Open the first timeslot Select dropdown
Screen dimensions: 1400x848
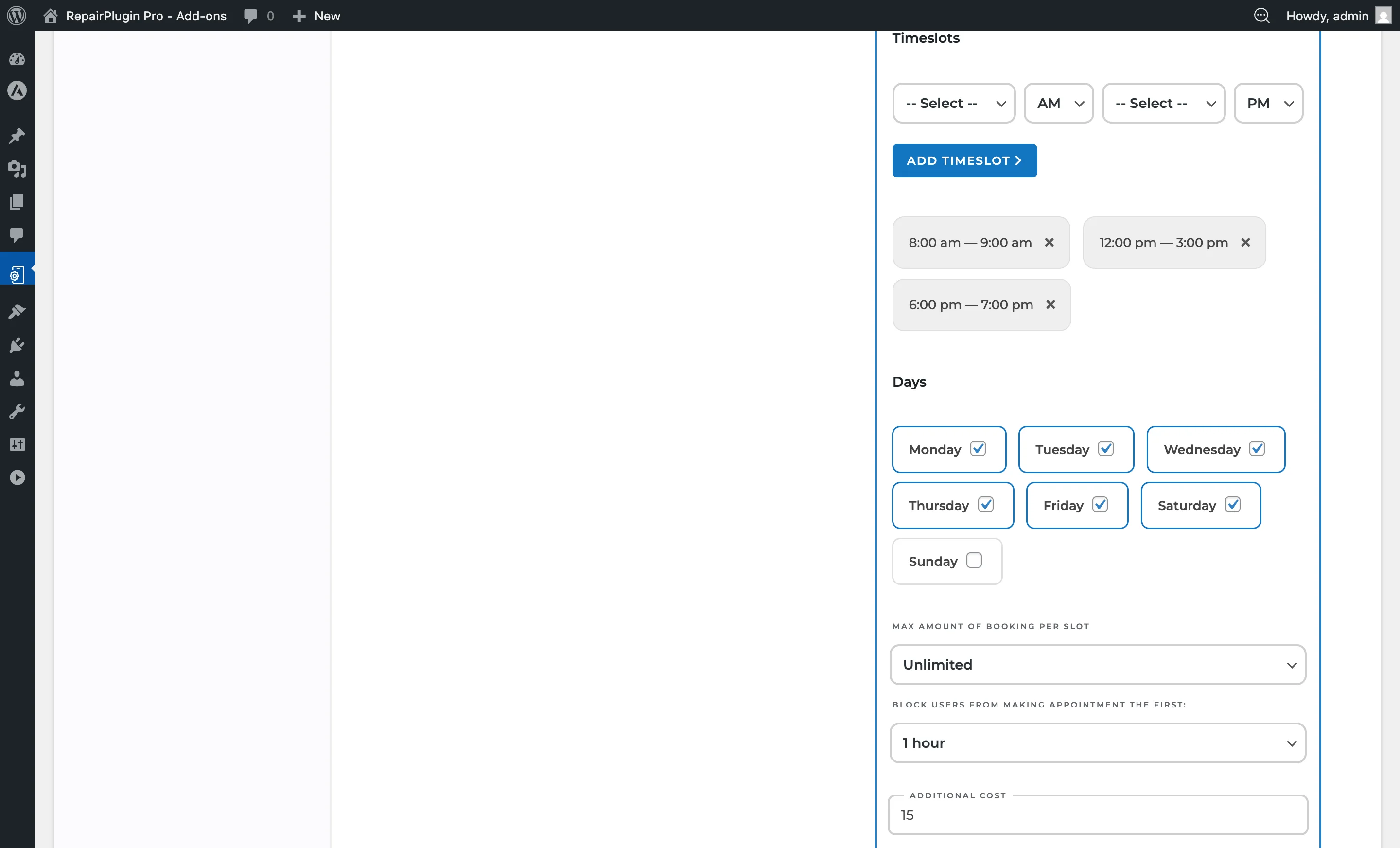953,103
